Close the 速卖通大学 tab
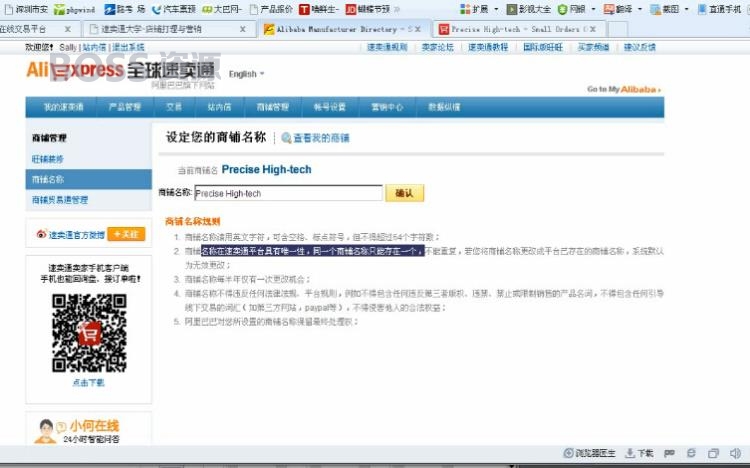The image size is (750, 468). coord(243,29)
